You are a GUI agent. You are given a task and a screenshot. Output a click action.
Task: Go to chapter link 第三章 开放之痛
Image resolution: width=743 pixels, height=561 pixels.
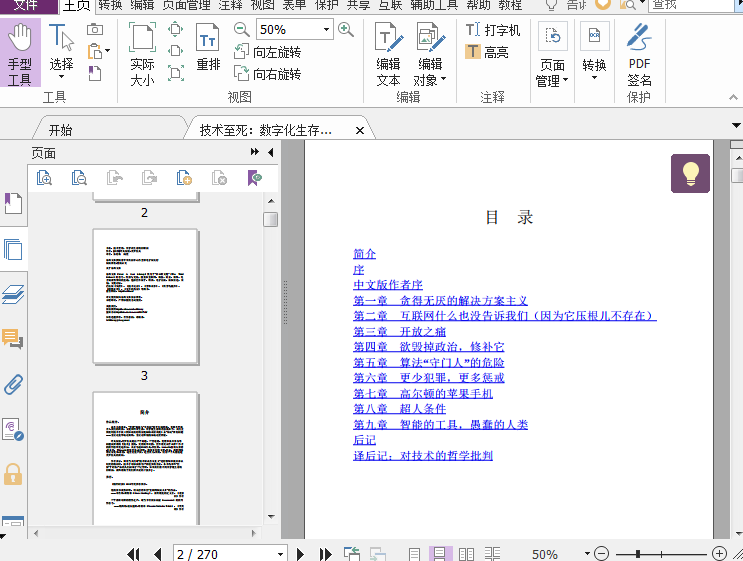[399, 331]
